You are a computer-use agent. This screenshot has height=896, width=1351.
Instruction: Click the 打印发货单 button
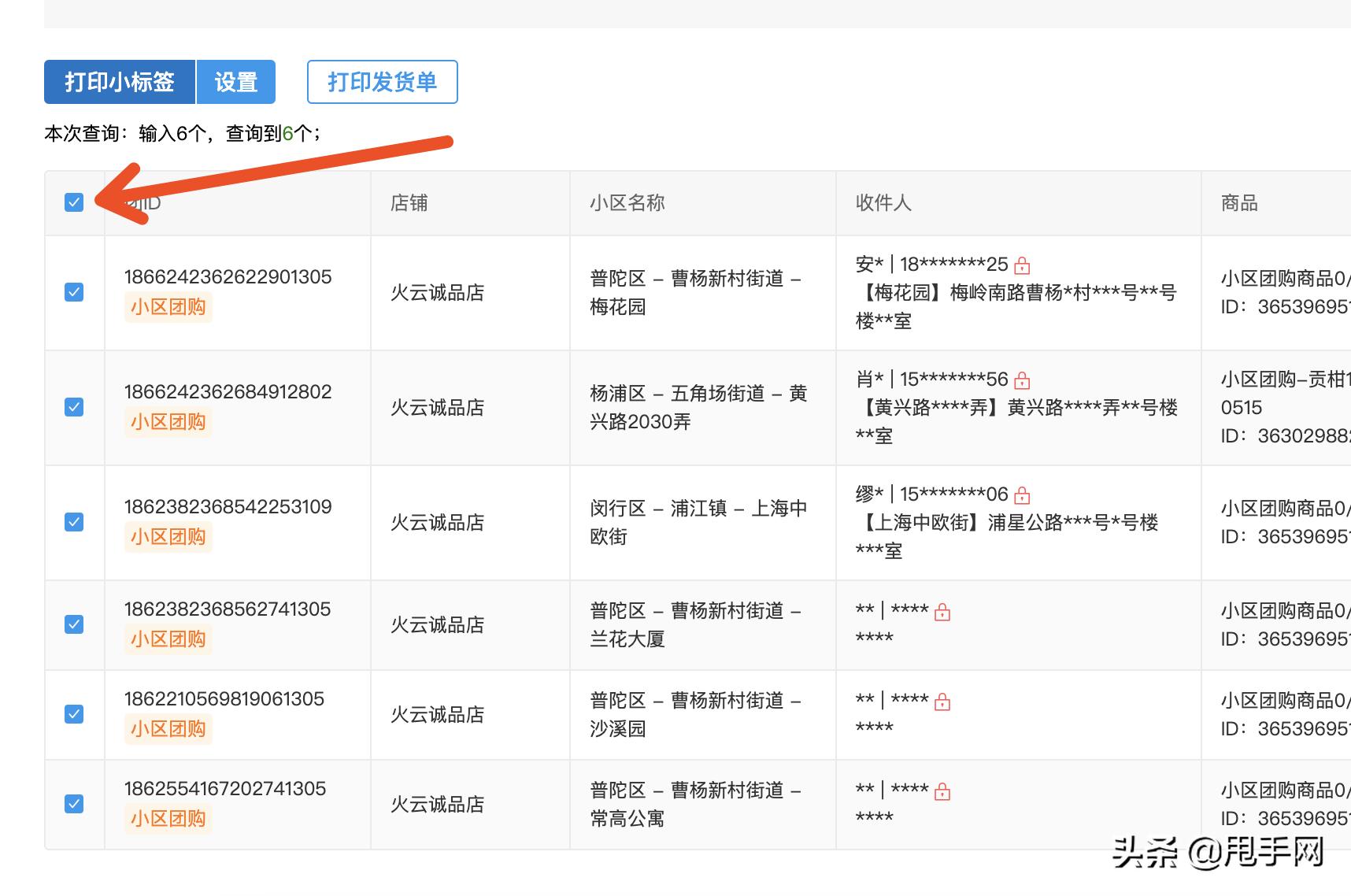382,81
